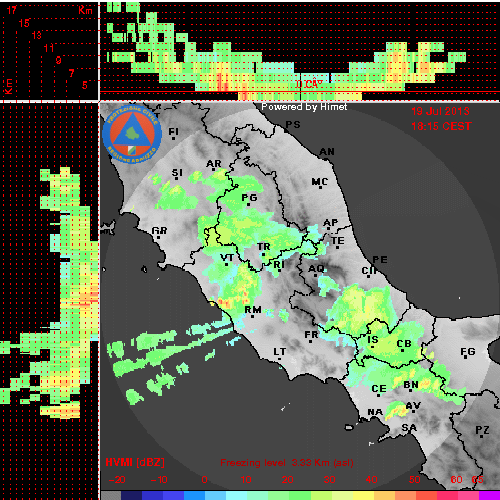Click the IS city label on map
This screenshot has height=500, width=500.
click(373, 340)
